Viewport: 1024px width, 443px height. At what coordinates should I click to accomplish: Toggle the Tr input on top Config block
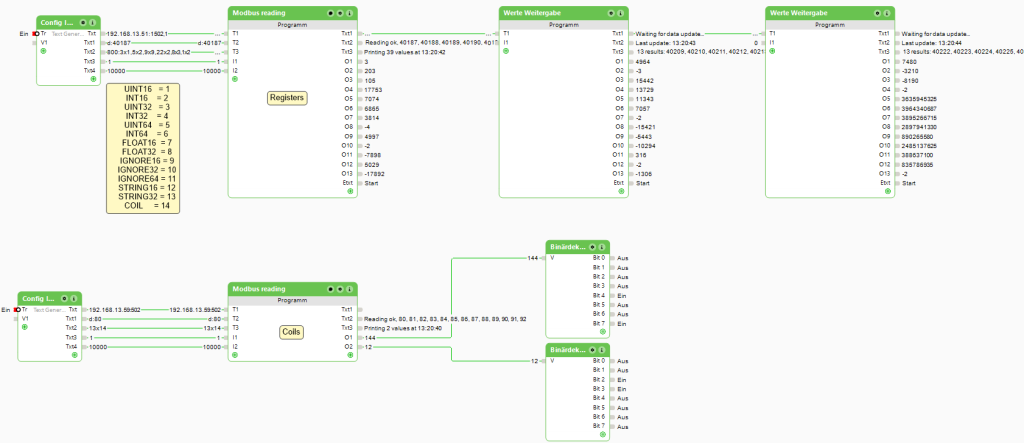[x=36, y=33]
